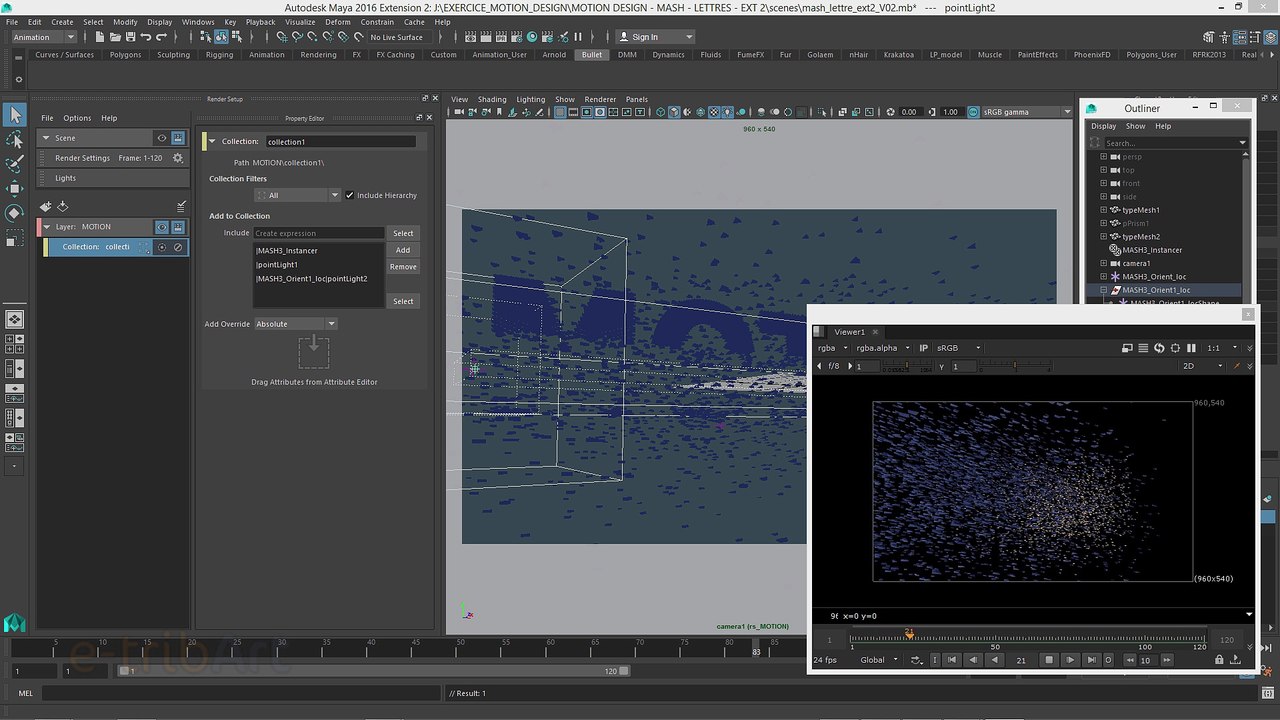Open the render layer list options icon
Viewport: 1280px width, 720px height.
click(x=181, y=206)
